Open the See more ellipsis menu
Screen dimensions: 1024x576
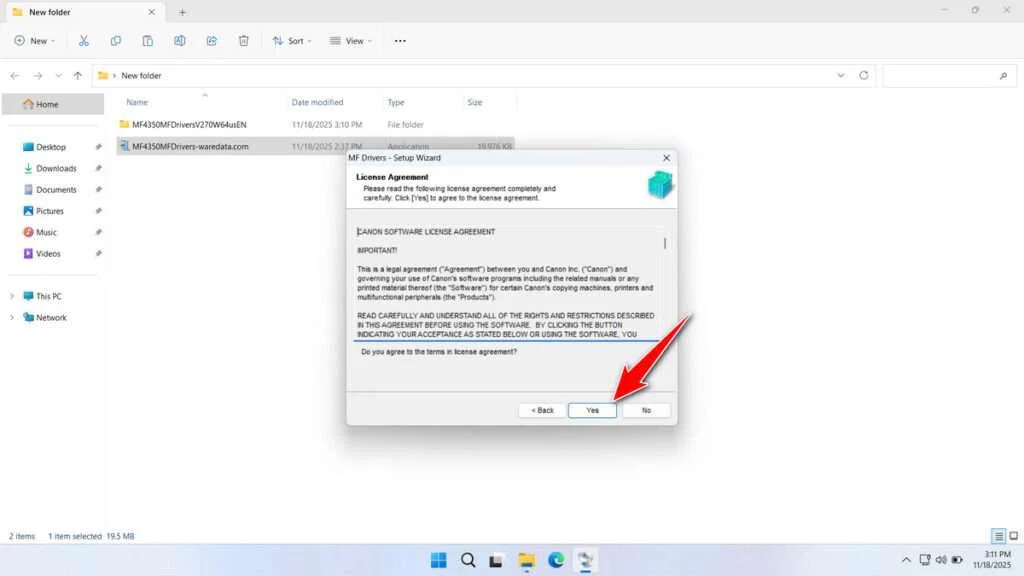coord(400,41)
